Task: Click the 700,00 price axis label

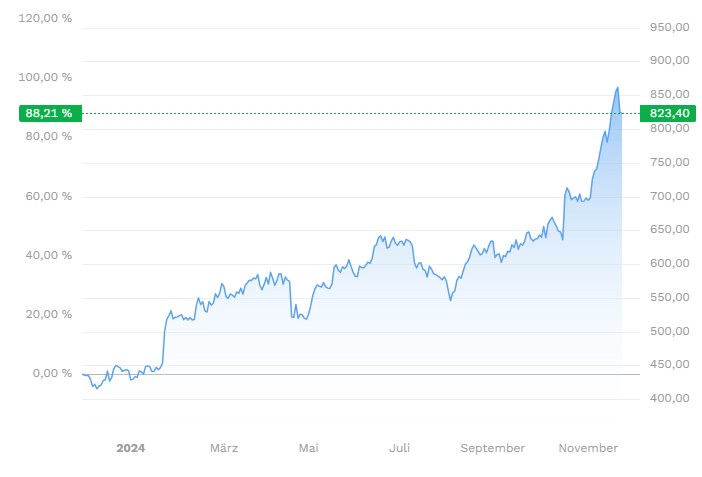Action: pos(670,196)
